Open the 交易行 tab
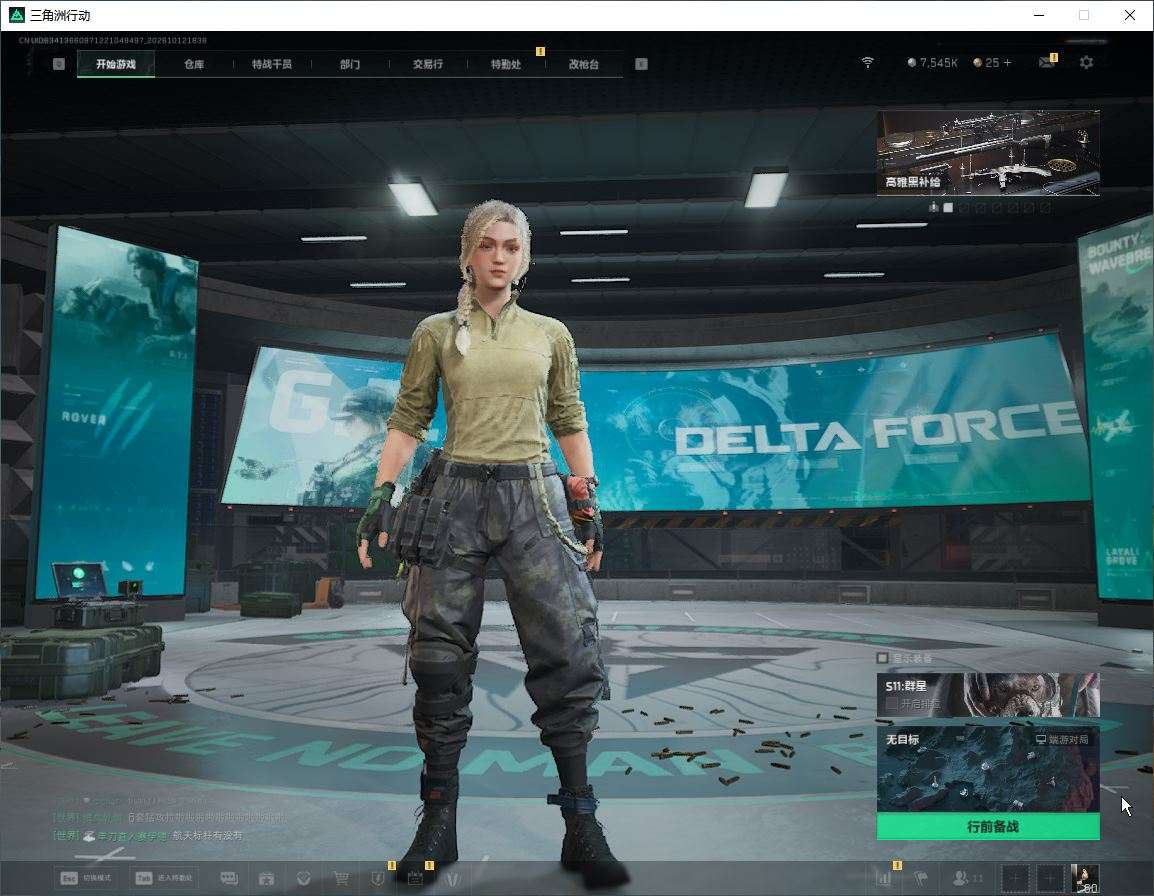The image size is (1154, 896). 428,64
